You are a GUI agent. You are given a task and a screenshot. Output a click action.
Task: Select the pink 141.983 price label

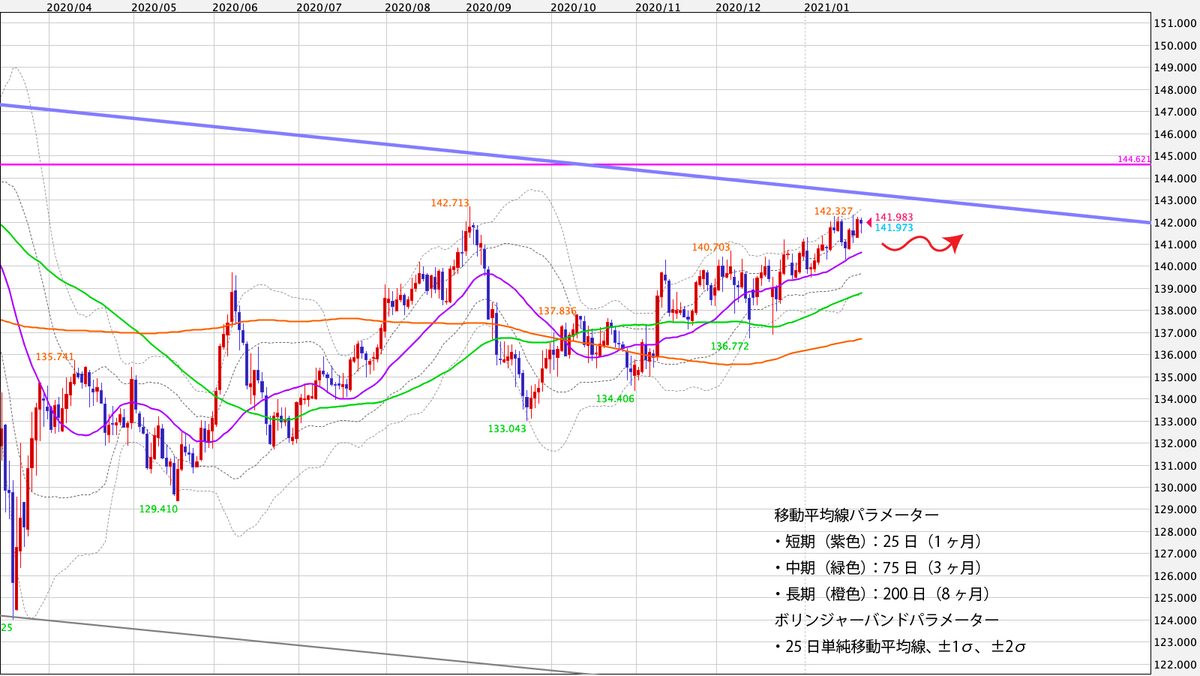tap(894, 217)
